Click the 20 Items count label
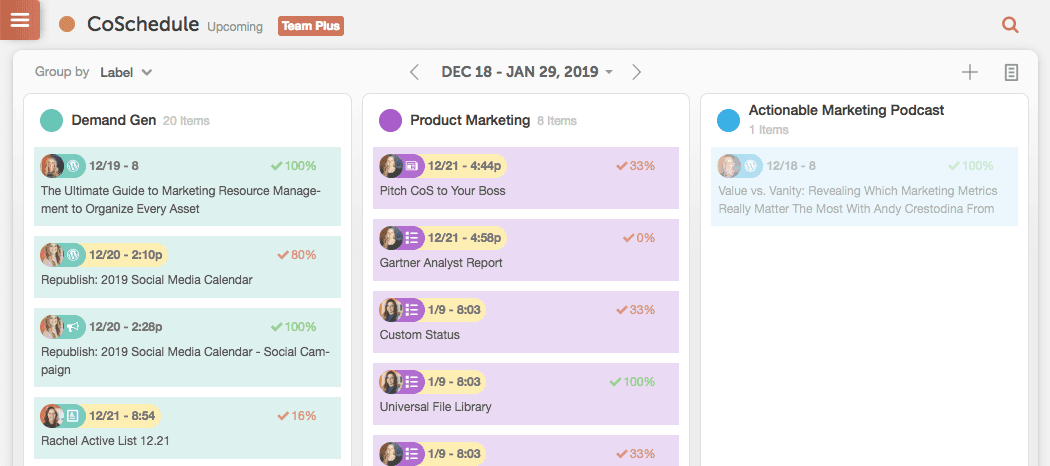The height and width of the screenshot is (466, 1050). pos(186,121)
